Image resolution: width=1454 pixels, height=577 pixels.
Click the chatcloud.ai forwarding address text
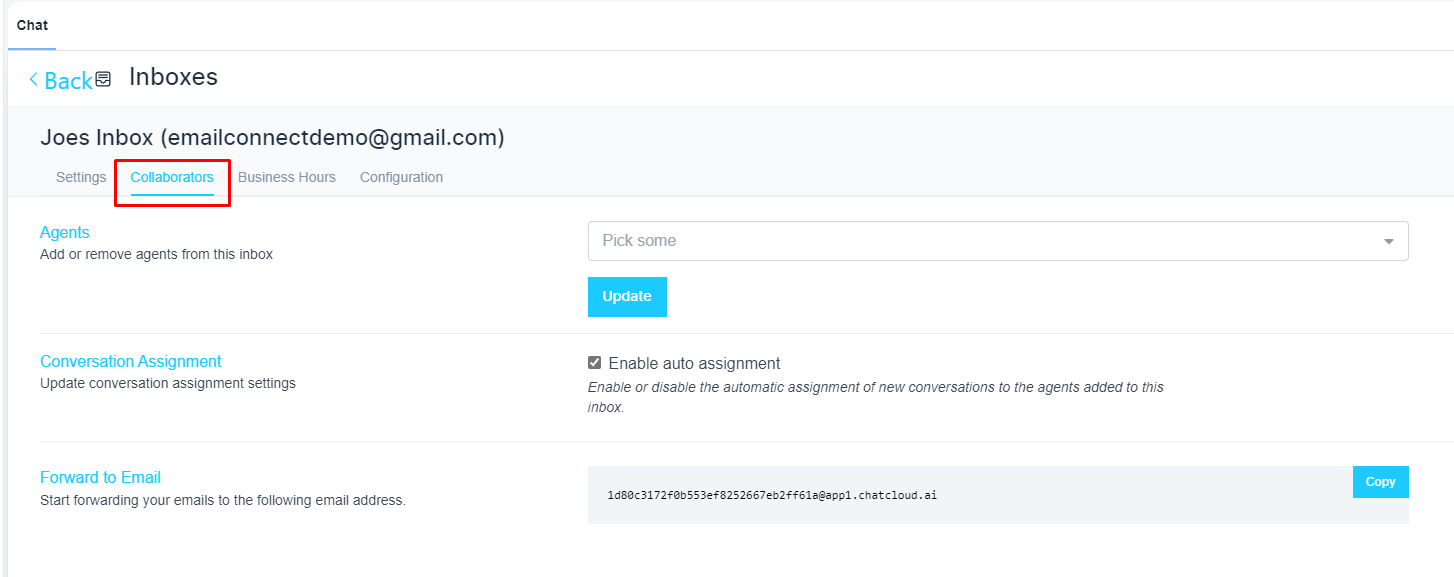(771, 495)
